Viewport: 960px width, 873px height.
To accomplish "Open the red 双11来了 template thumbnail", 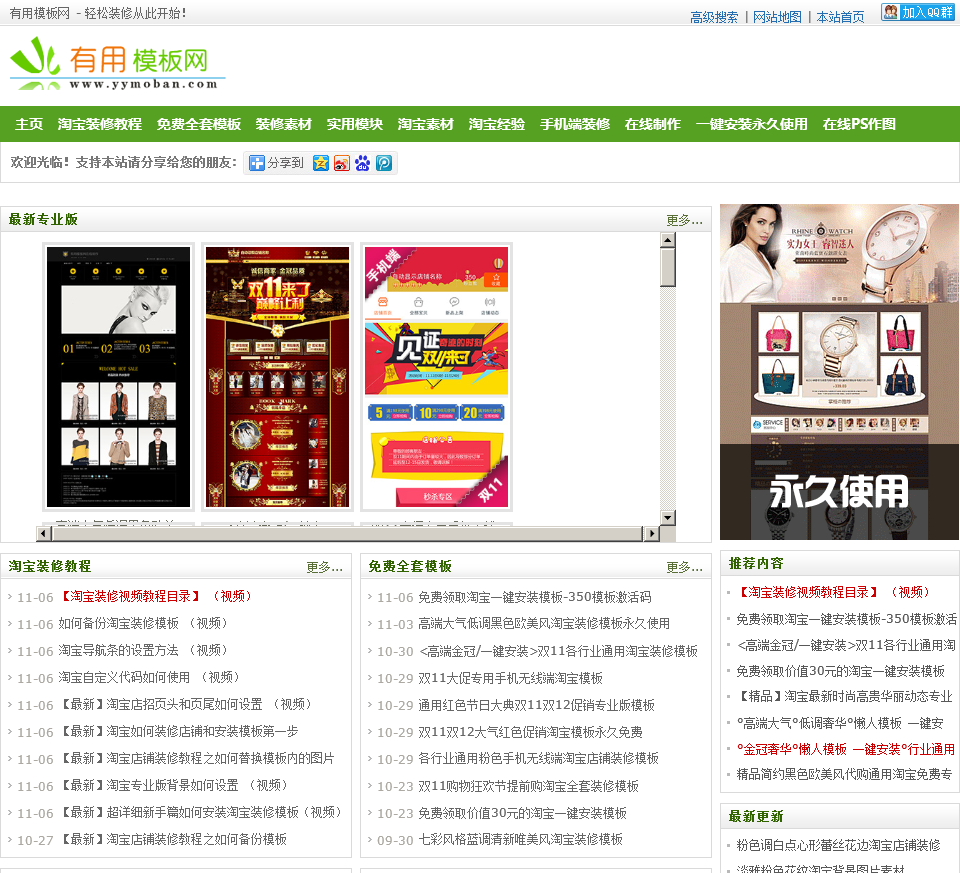I will coord(277,377).
